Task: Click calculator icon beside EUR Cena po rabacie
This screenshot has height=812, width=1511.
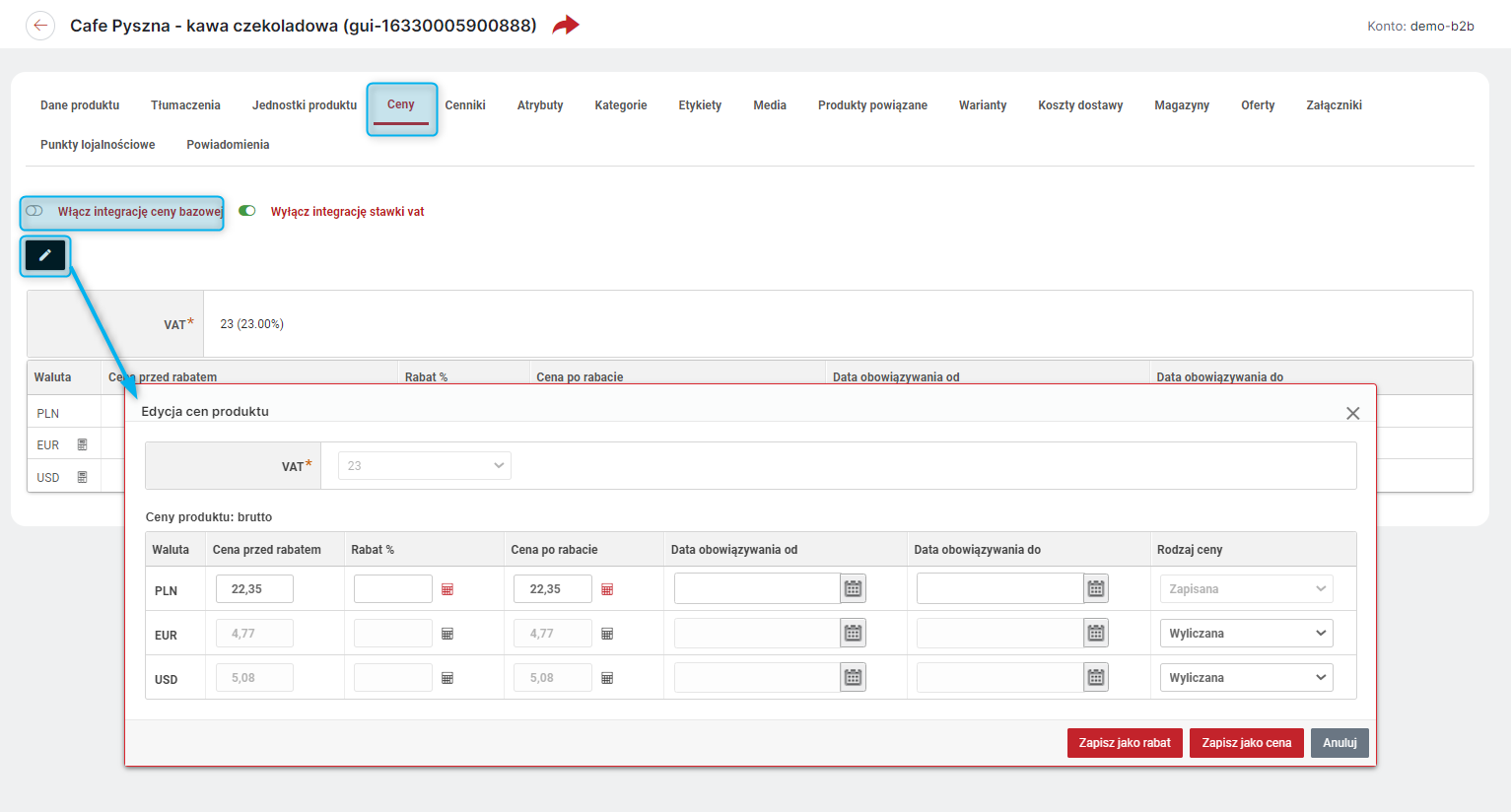Action: click(607, 634)
